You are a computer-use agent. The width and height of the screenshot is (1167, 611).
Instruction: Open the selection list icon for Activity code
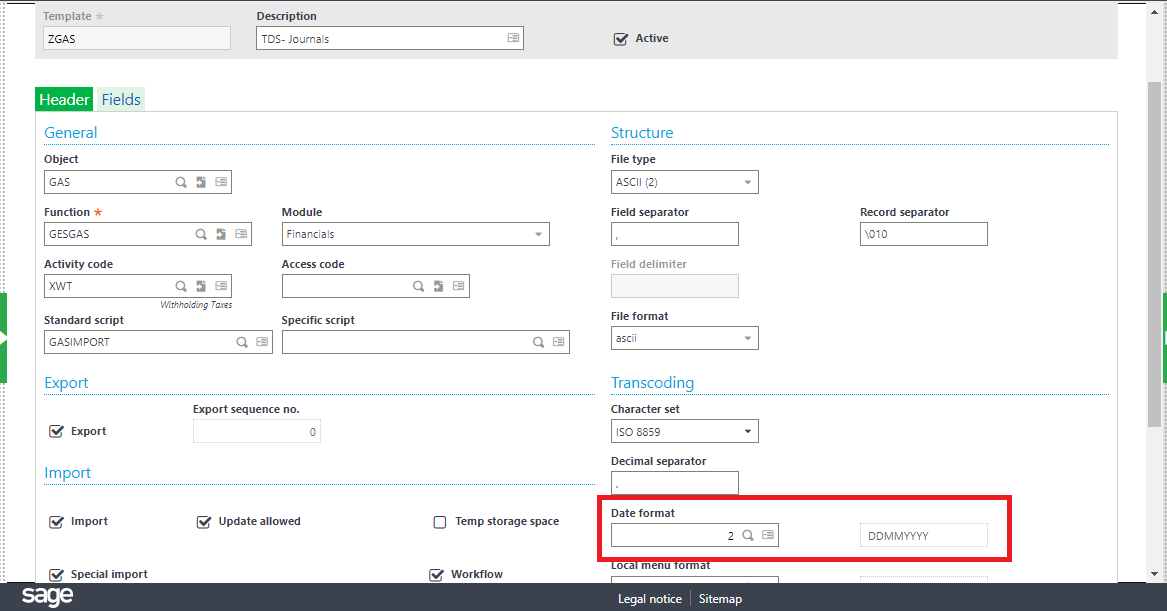[220, 286]
